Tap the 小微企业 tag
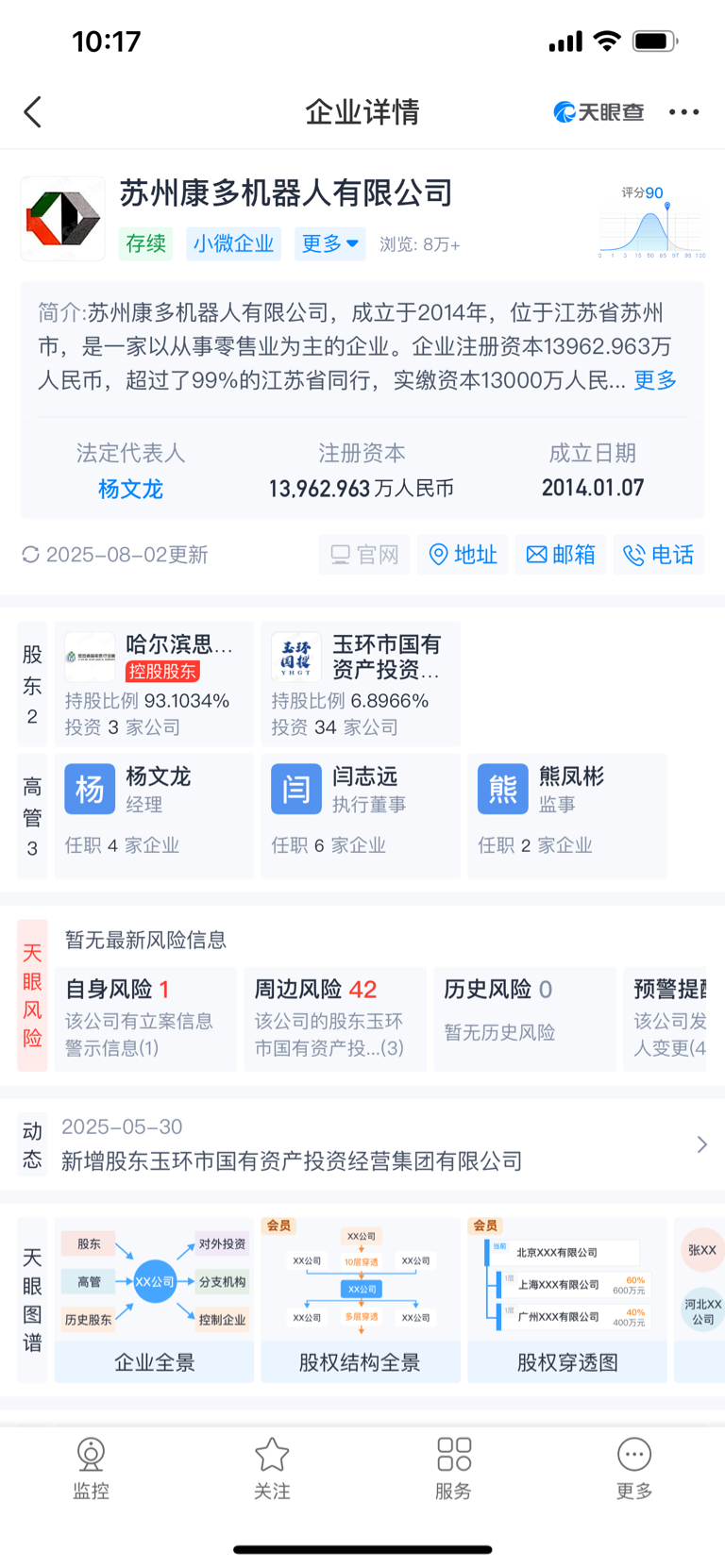The height and width of the screenshot is (1568, 725). tap(233, 243)
